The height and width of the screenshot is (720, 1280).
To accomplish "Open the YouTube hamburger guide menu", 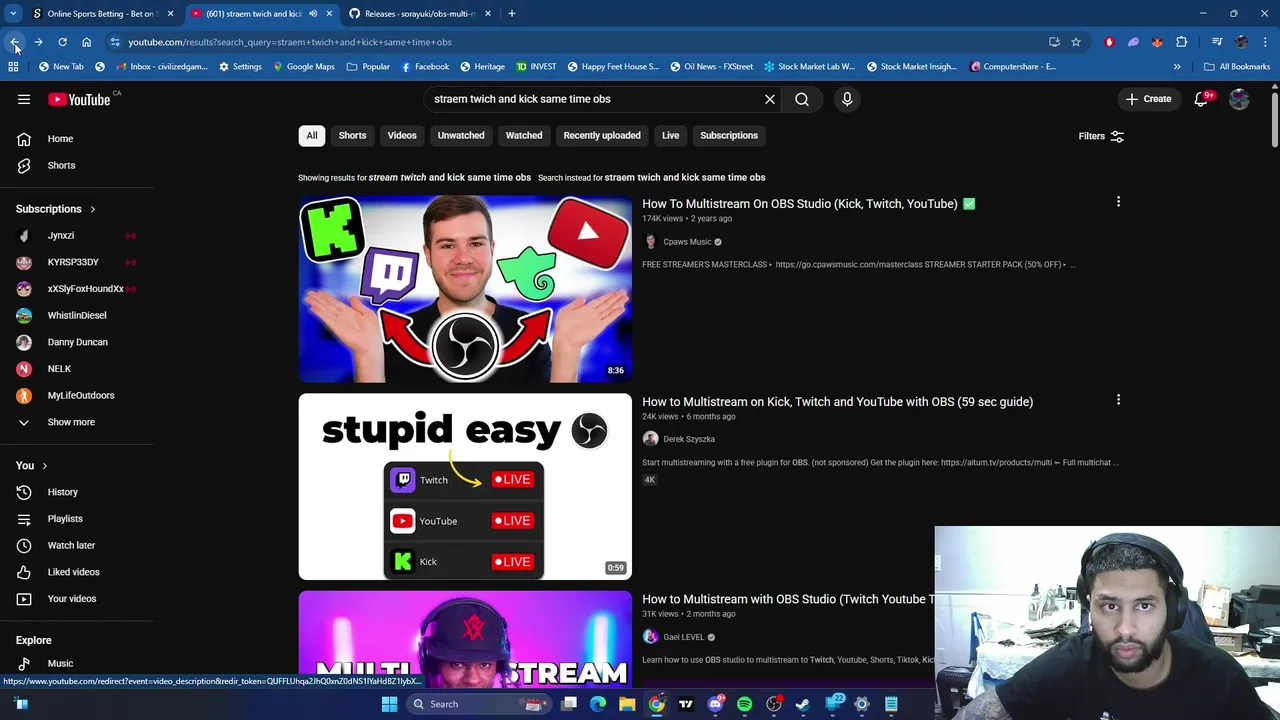I will [24, 99].
